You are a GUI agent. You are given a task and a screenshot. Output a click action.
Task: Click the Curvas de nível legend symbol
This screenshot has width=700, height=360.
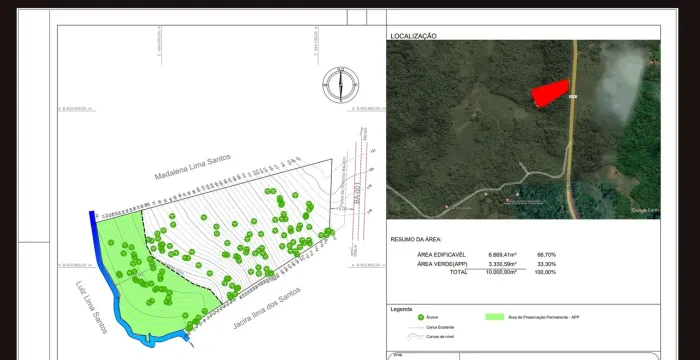point(416,336)
